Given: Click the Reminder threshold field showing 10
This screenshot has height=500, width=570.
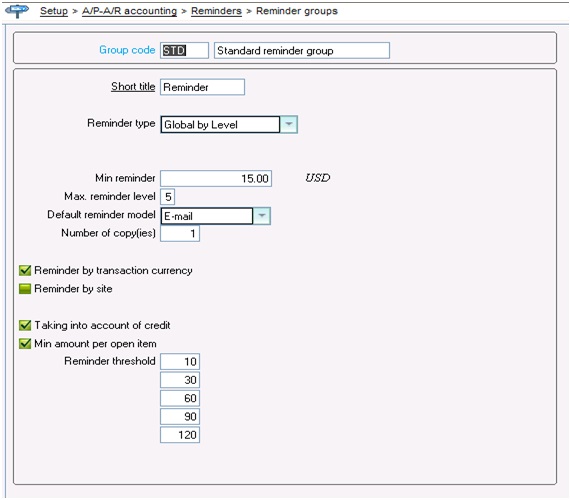Looking at the screenshot, I should 180,361.
